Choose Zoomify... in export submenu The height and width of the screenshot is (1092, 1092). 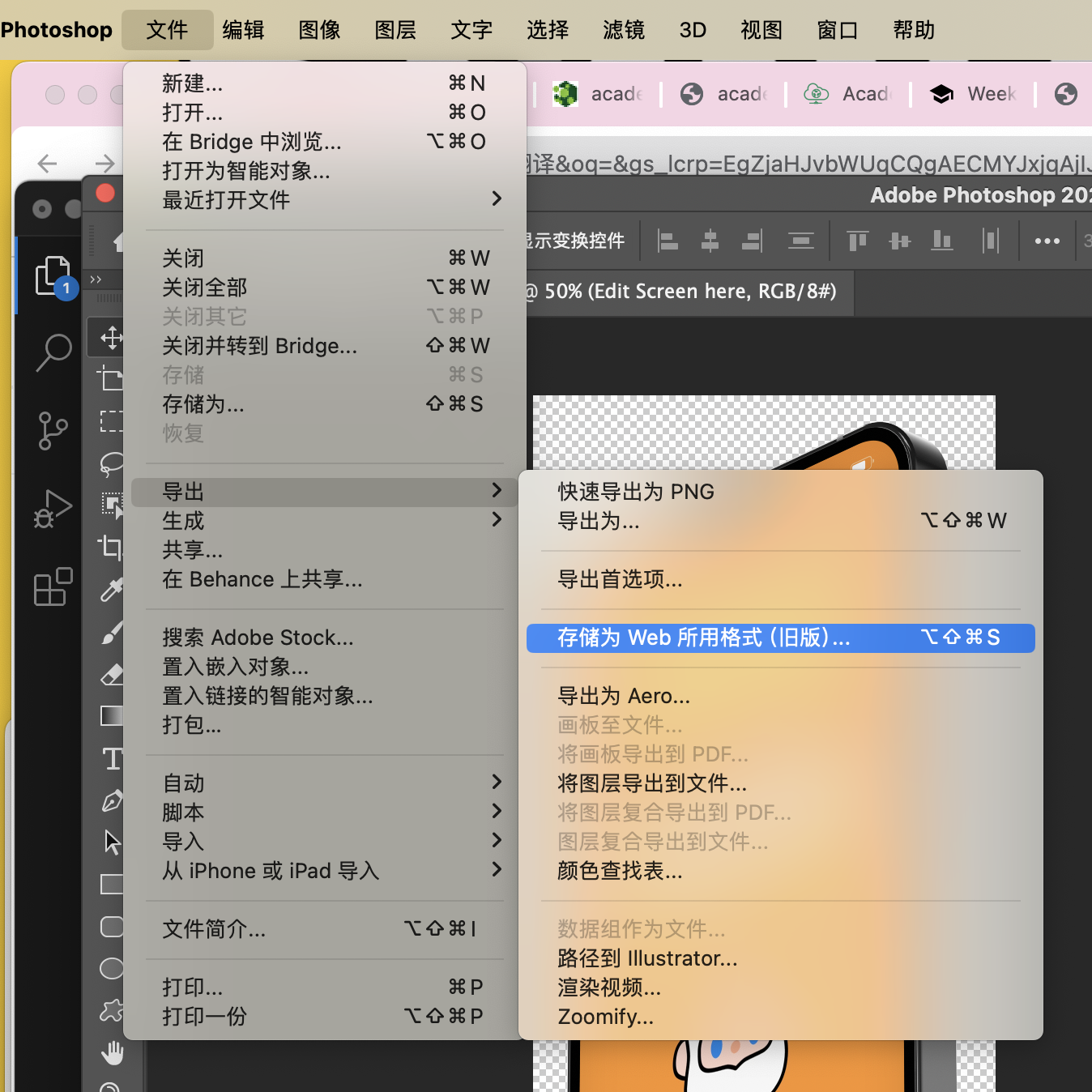click(x=781, y=1016)
